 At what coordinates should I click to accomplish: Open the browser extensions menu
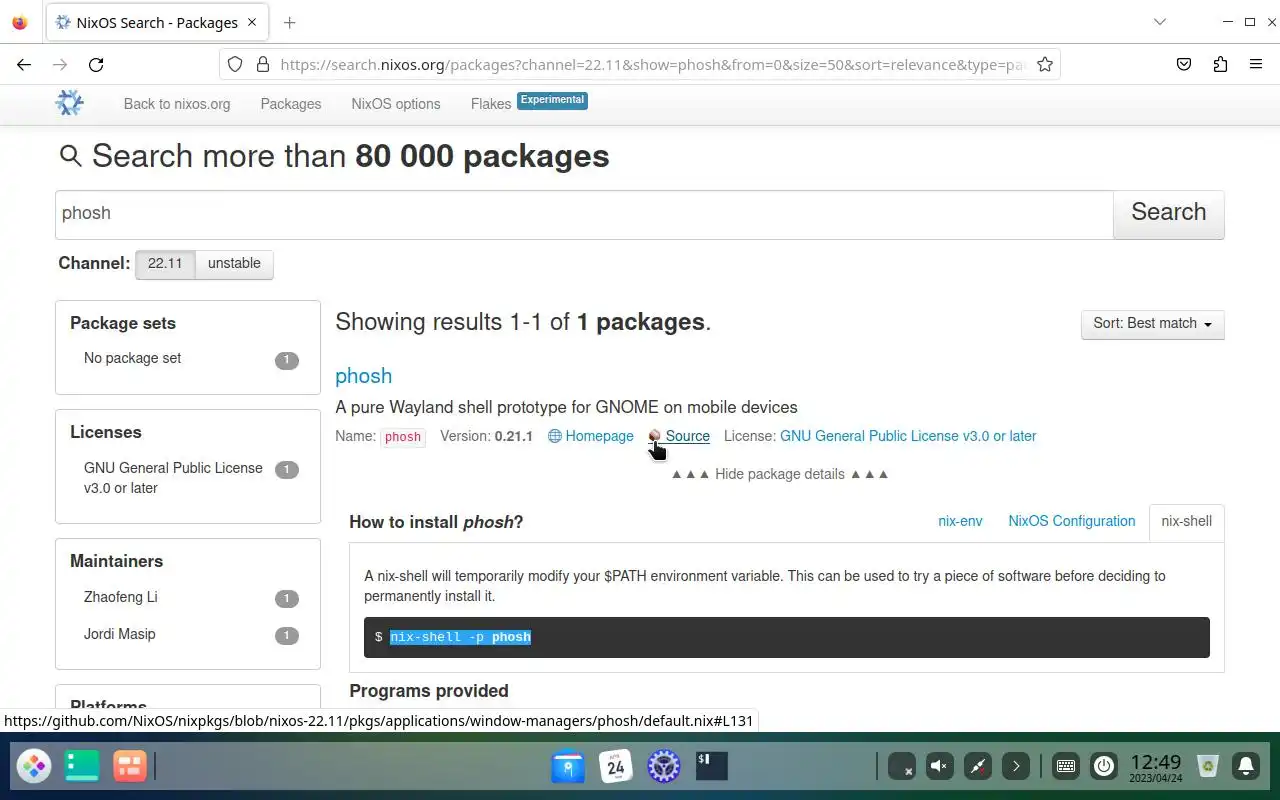pos(1220,64)
